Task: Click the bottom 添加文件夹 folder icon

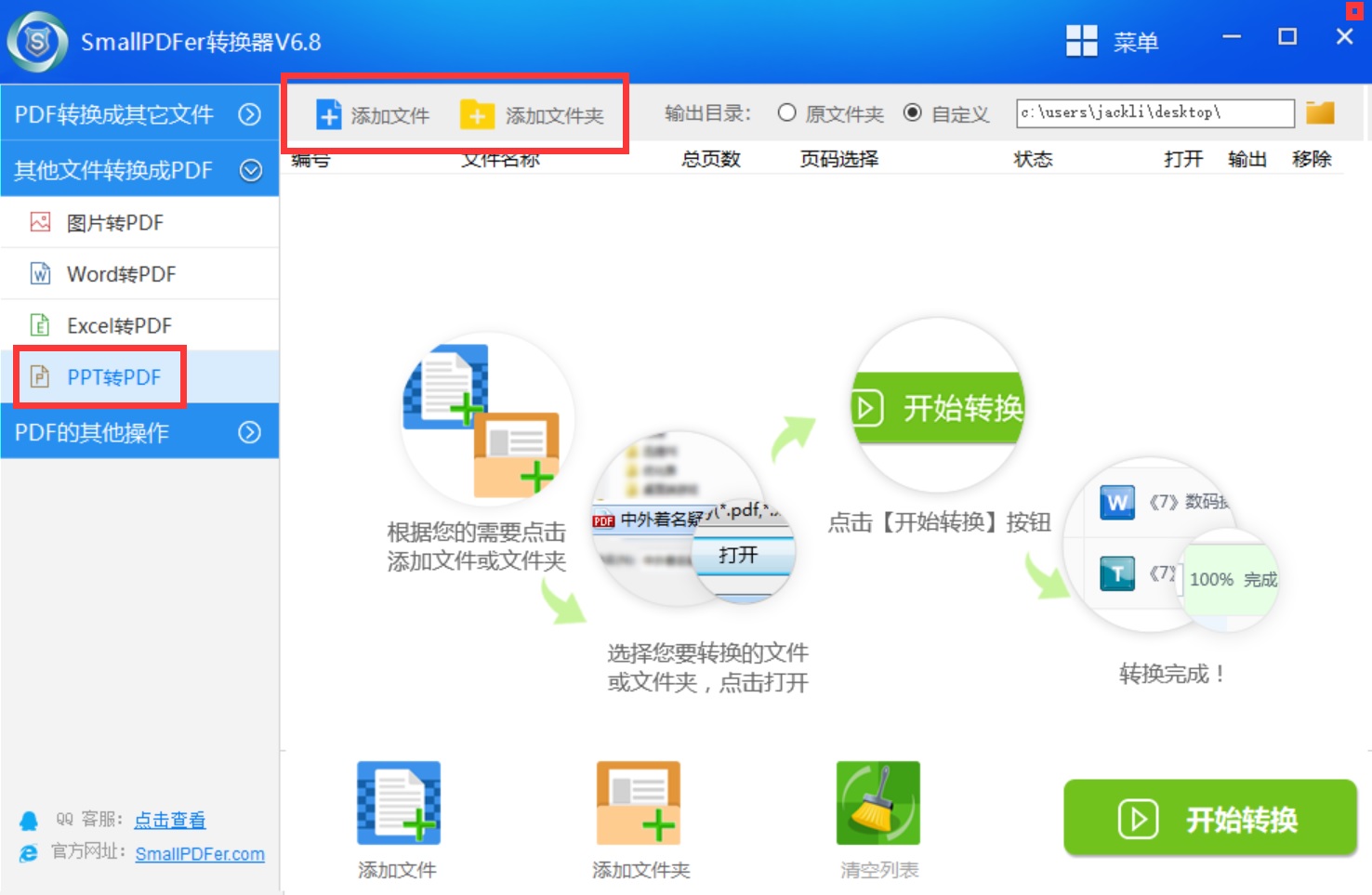Action: [x=639, y=803]
